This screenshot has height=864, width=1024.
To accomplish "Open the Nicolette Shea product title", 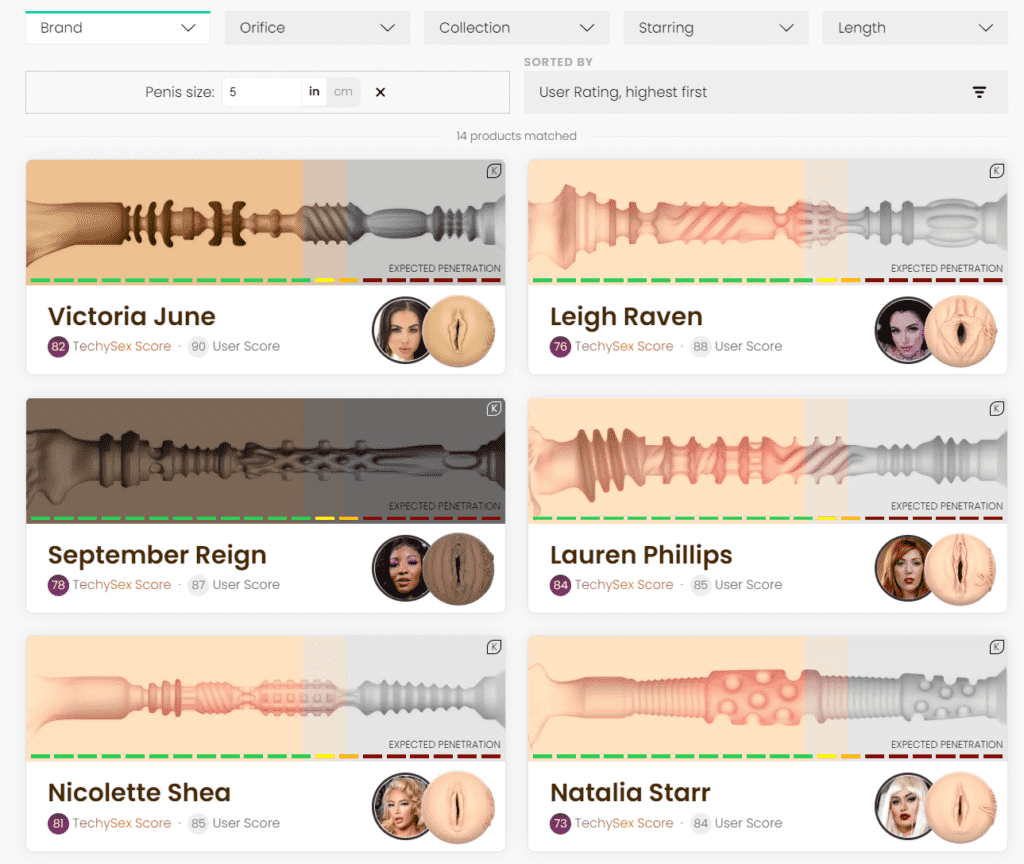I will click(139, 793).
